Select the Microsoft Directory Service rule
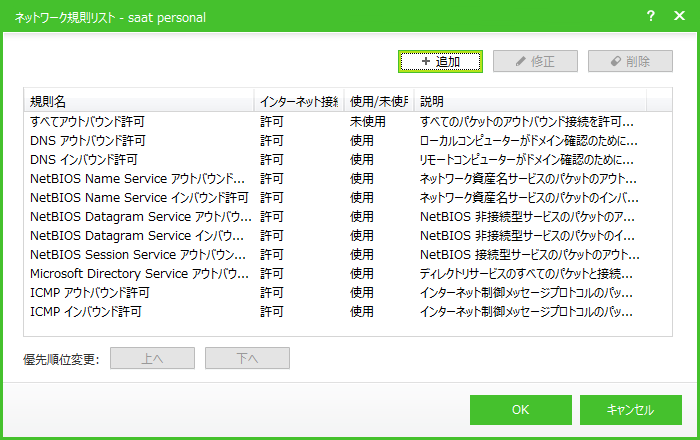Viewport: 700px width, 440px height. (x=348, y=273)
